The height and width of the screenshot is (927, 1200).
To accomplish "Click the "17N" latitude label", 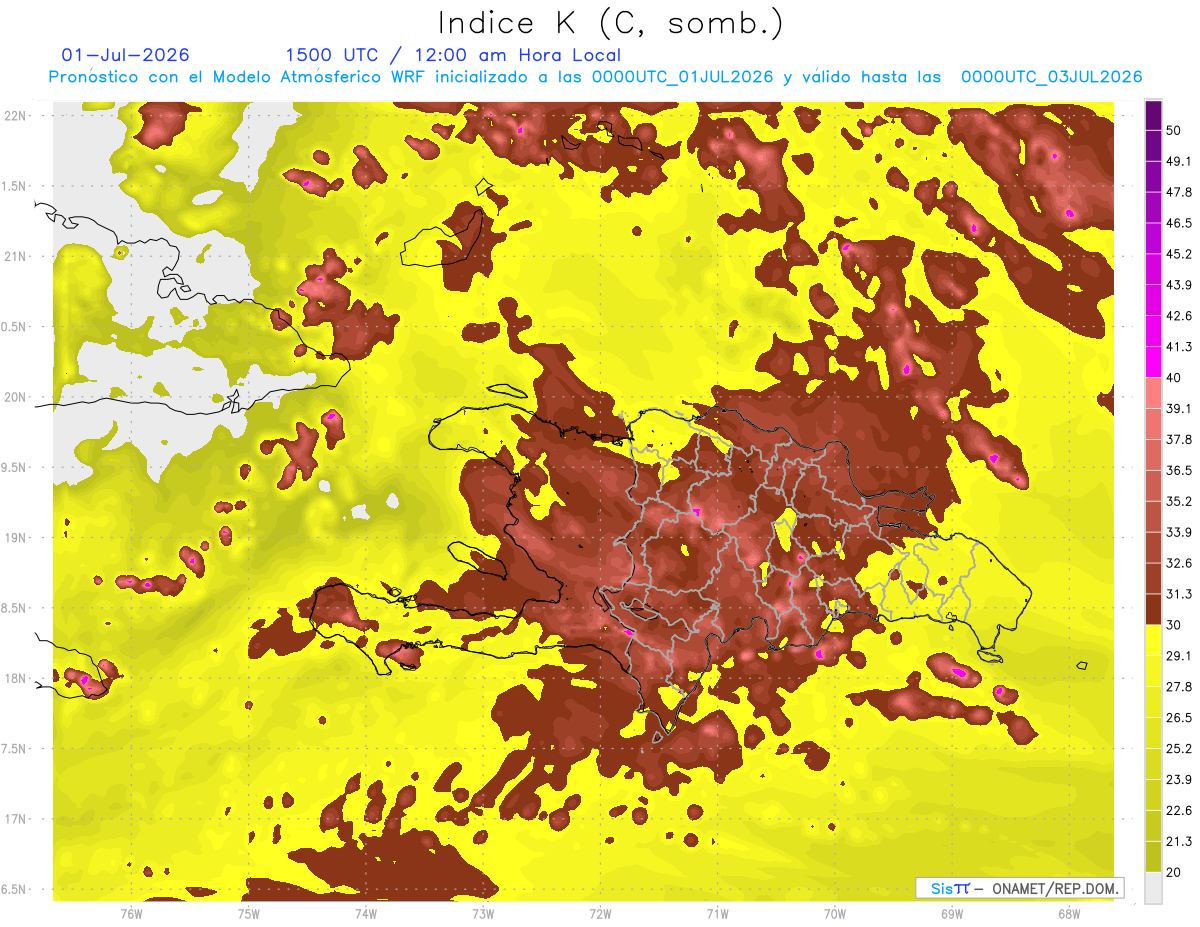I will click(x=14, y=820).
